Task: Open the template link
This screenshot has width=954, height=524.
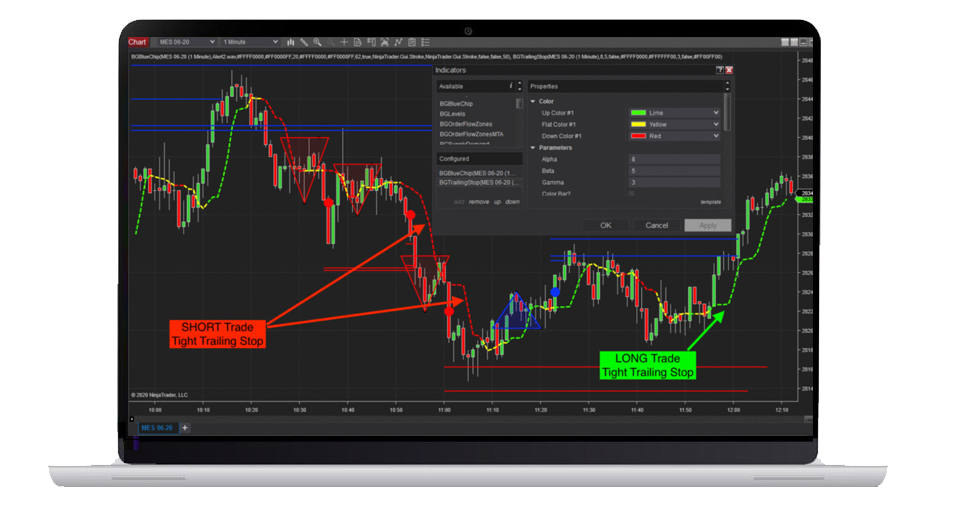Action: (x=710, y=202)
